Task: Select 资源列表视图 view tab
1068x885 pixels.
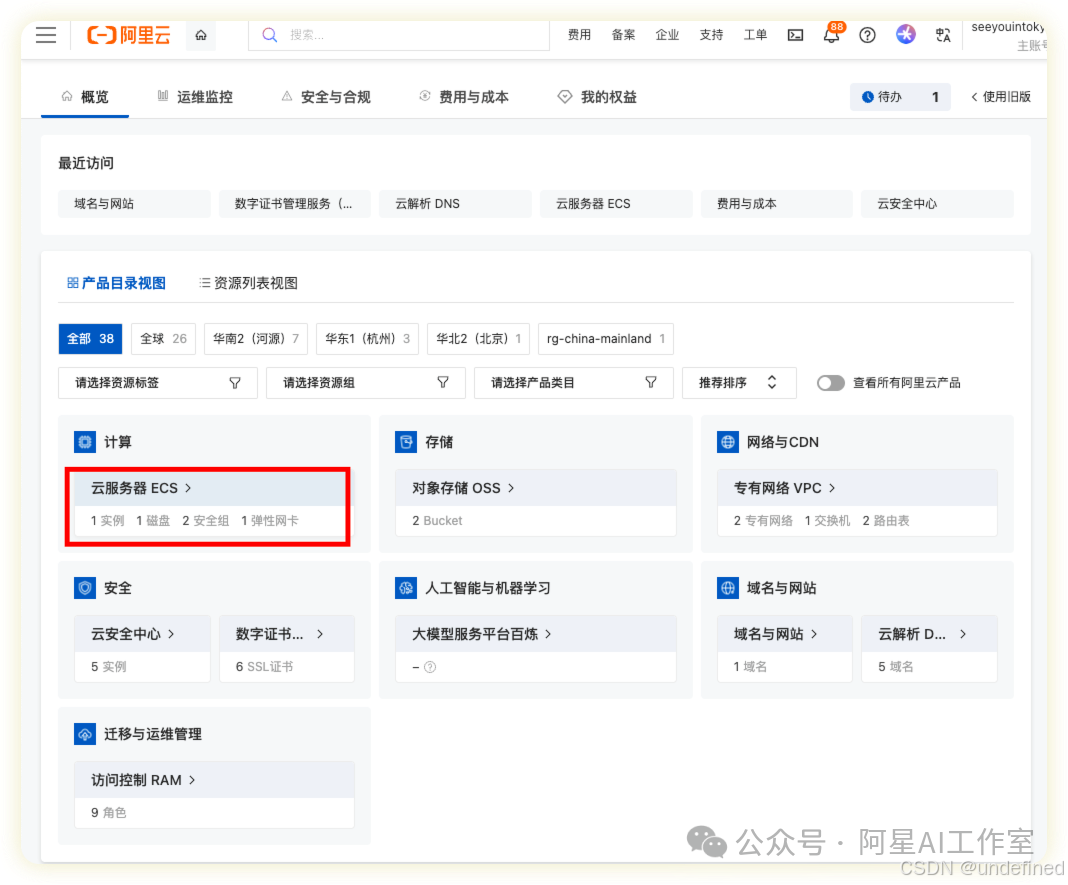Action: [248, 283]
